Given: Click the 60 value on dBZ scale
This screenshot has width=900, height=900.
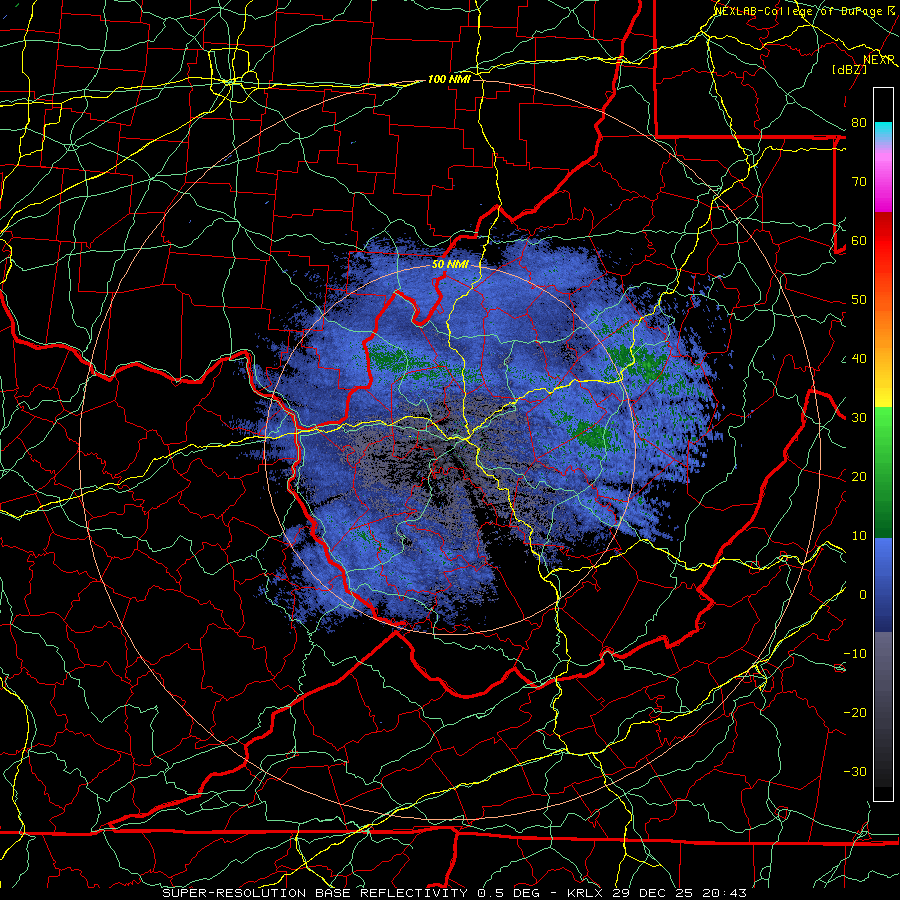Looking at the screenshot, I should point(859,241).
